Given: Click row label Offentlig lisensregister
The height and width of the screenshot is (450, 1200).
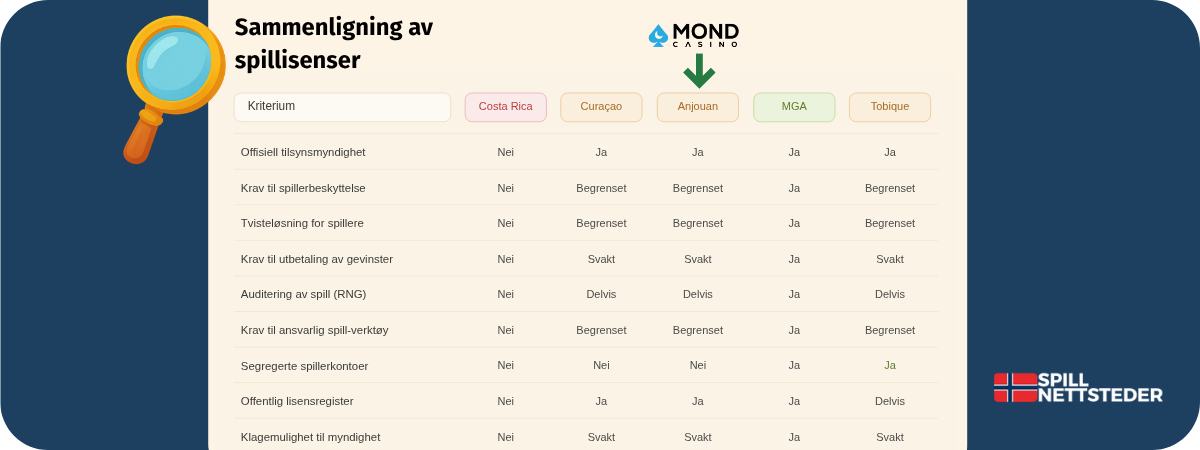Looking at the screenshot, I should click(x=297, y=401).
